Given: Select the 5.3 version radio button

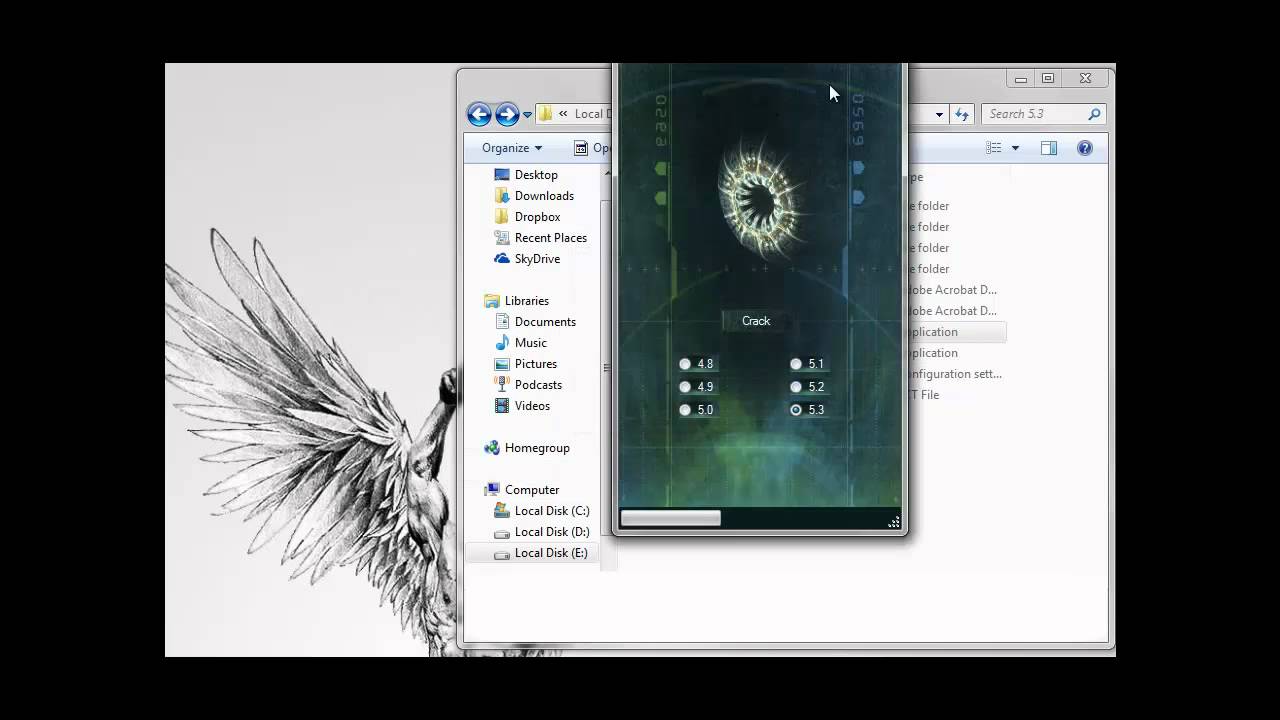Looking at the screenshot, I should [x=796, y=410].
